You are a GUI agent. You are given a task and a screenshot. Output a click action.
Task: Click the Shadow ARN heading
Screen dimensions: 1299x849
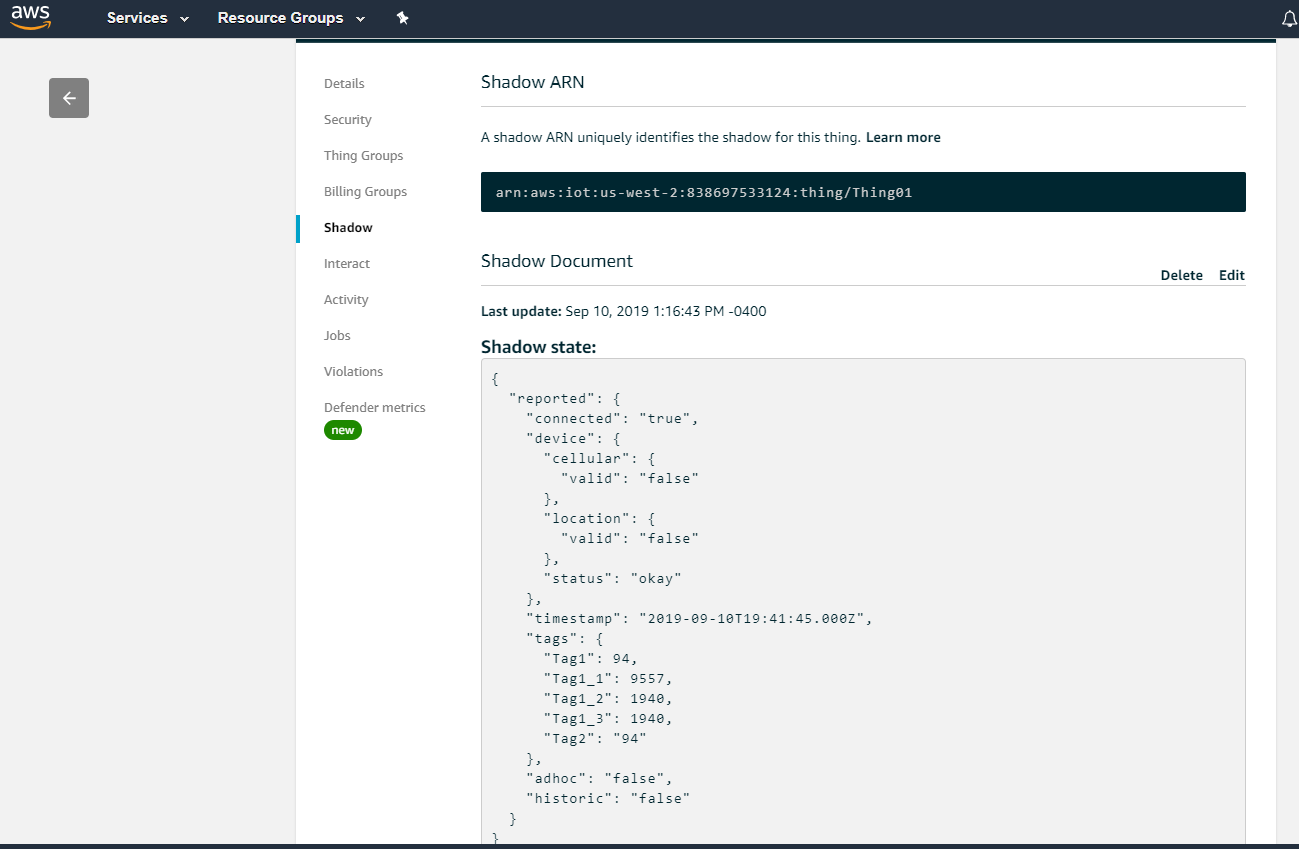pos(532,83)
